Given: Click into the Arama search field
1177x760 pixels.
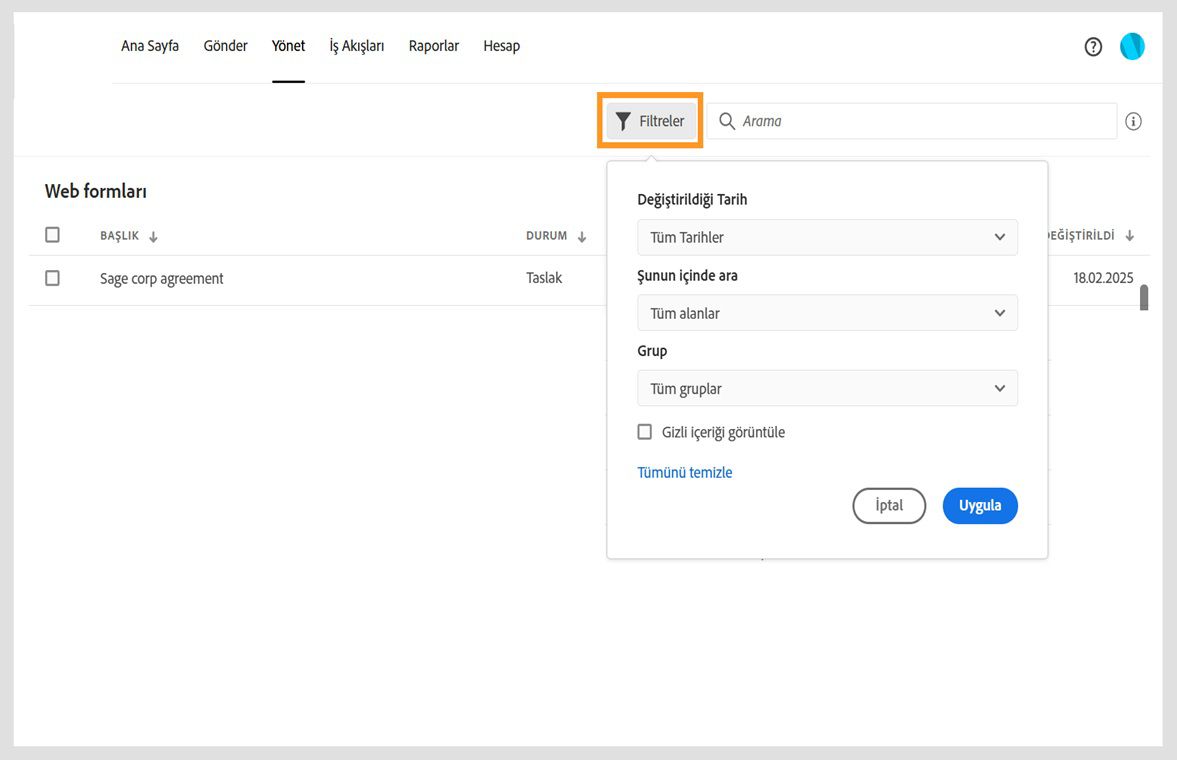Looking at the screenshot, I should click(x=925, y=121).
